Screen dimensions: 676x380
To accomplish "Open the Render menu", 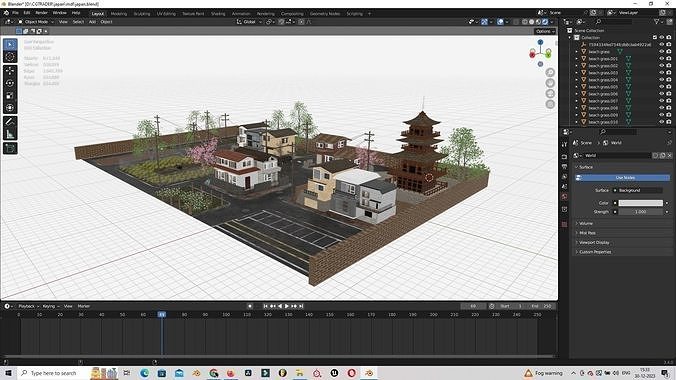I will click(41, 13).
